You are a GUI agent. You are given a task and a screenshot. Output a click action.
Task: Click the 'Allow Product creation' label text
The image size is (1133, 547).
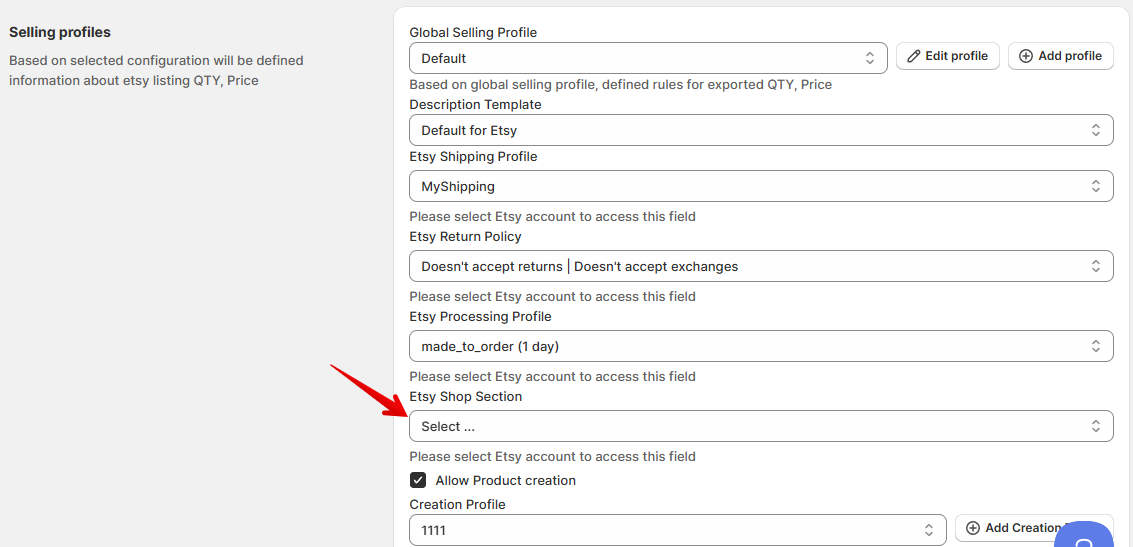coord(505,480)
